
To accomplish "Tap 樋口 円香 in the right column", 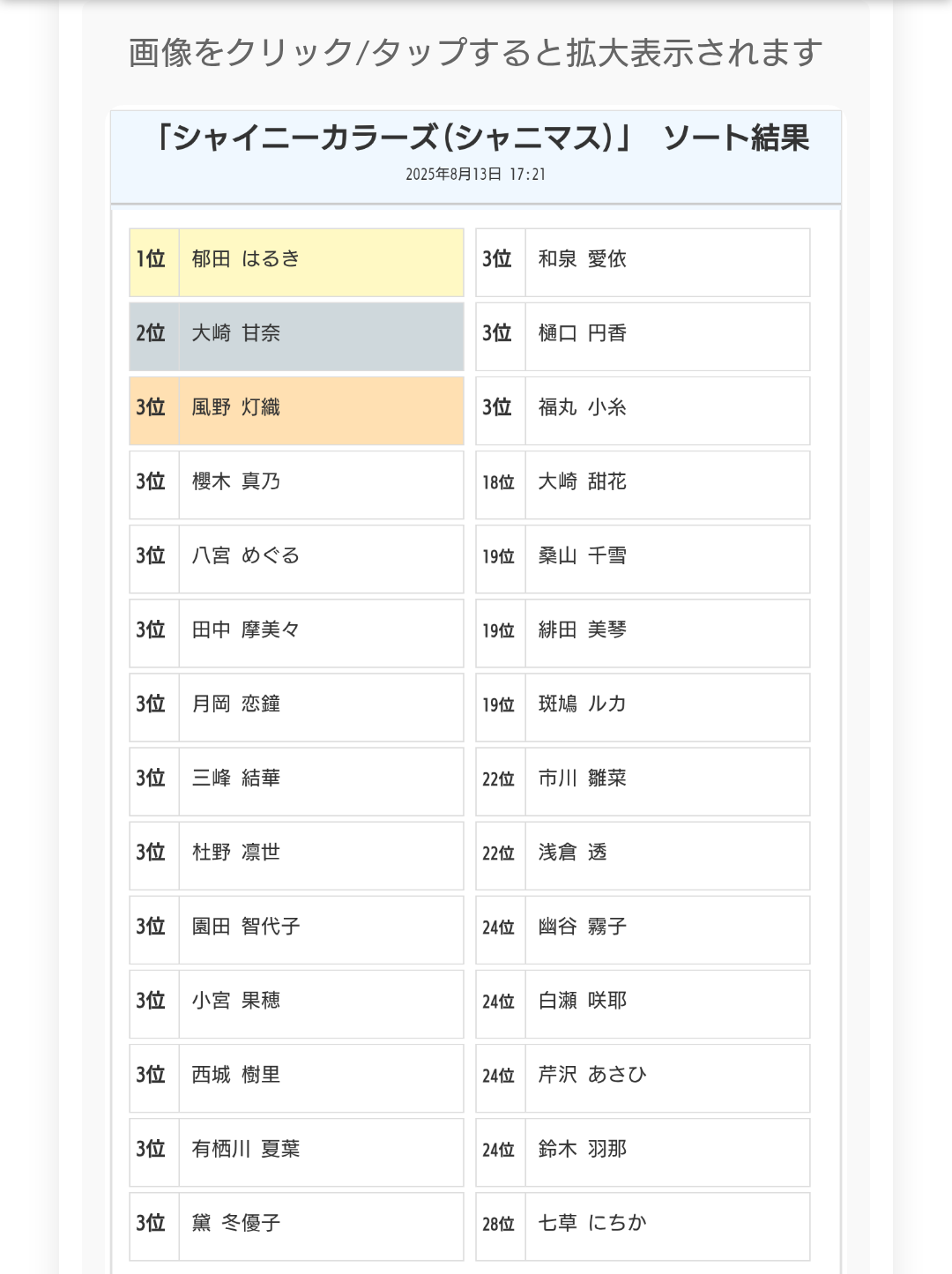I will click(x=643, y=336).
